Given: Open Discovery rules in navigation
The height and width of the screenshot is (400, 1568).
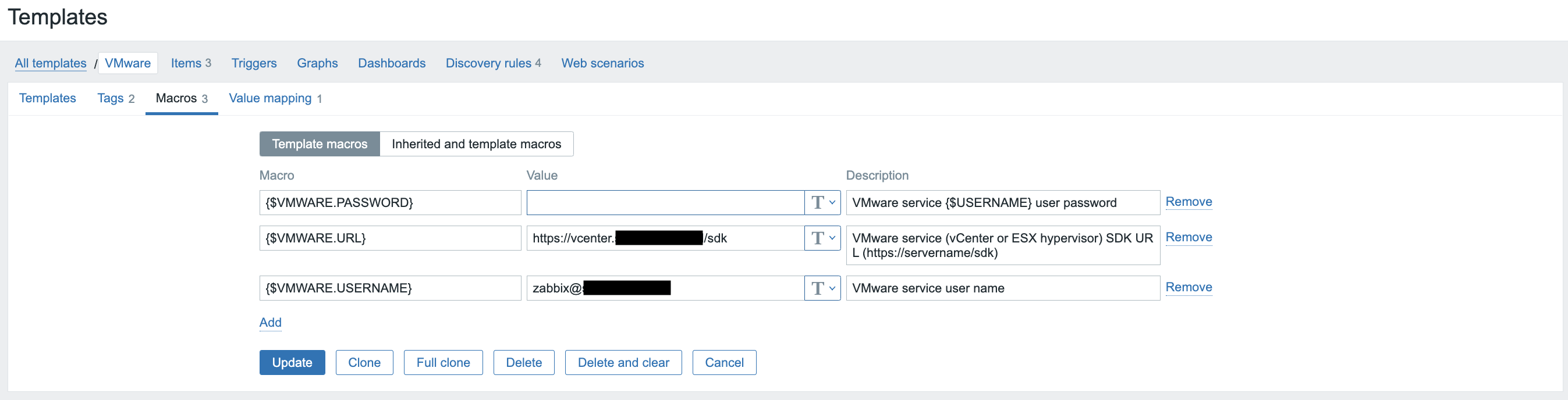Looking at the screenshot, I should (x=488, y=63).
